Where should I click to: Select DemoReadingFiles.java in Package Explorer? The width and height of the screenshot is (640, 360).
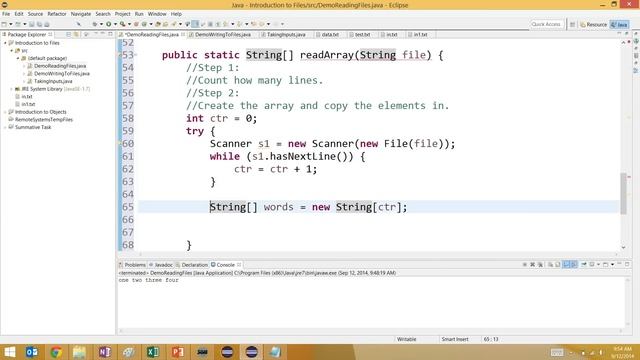pos(60,66)
